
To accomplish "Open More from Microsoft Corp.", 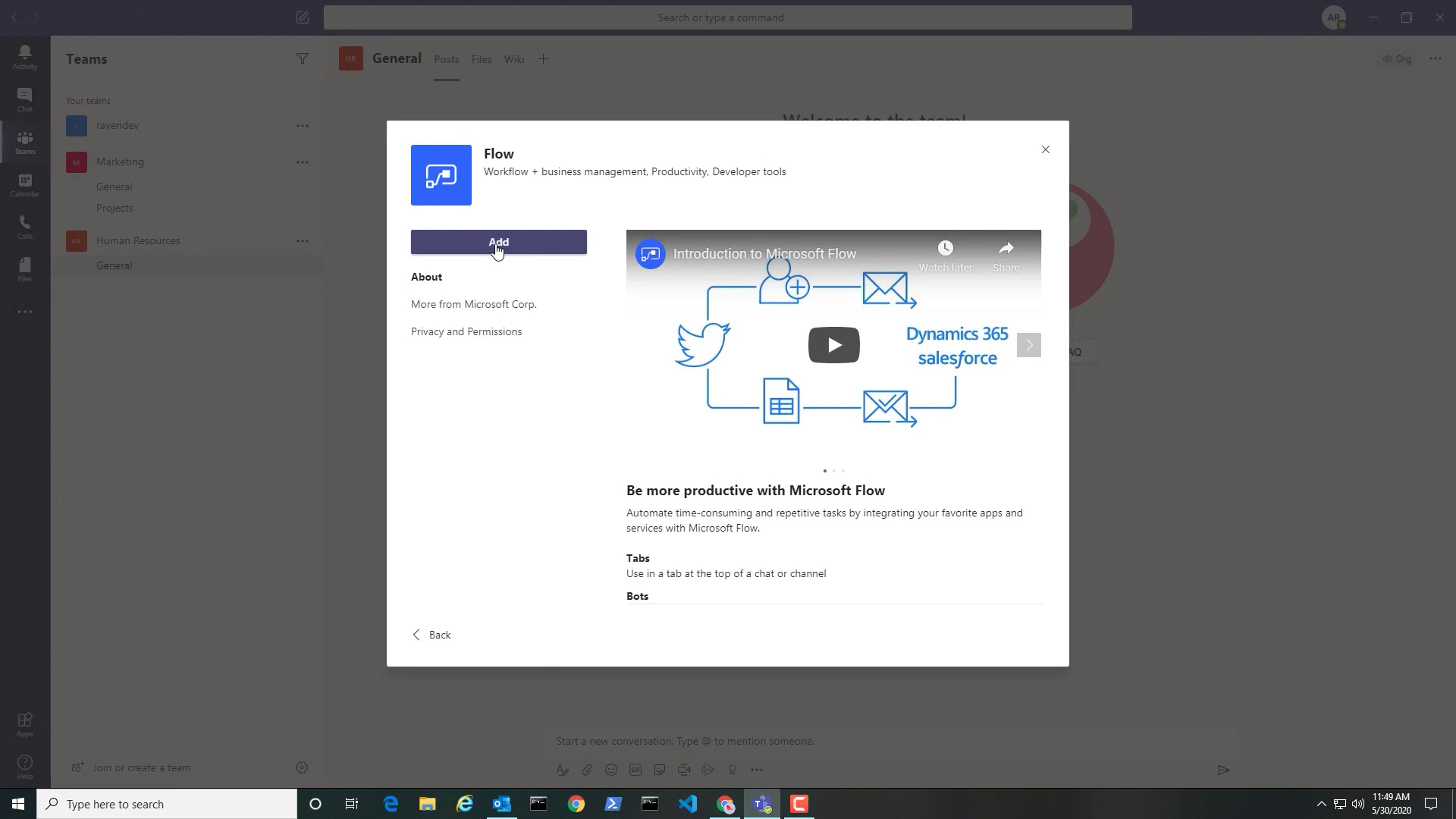I will pyautogui.click(x=474, y=304).
